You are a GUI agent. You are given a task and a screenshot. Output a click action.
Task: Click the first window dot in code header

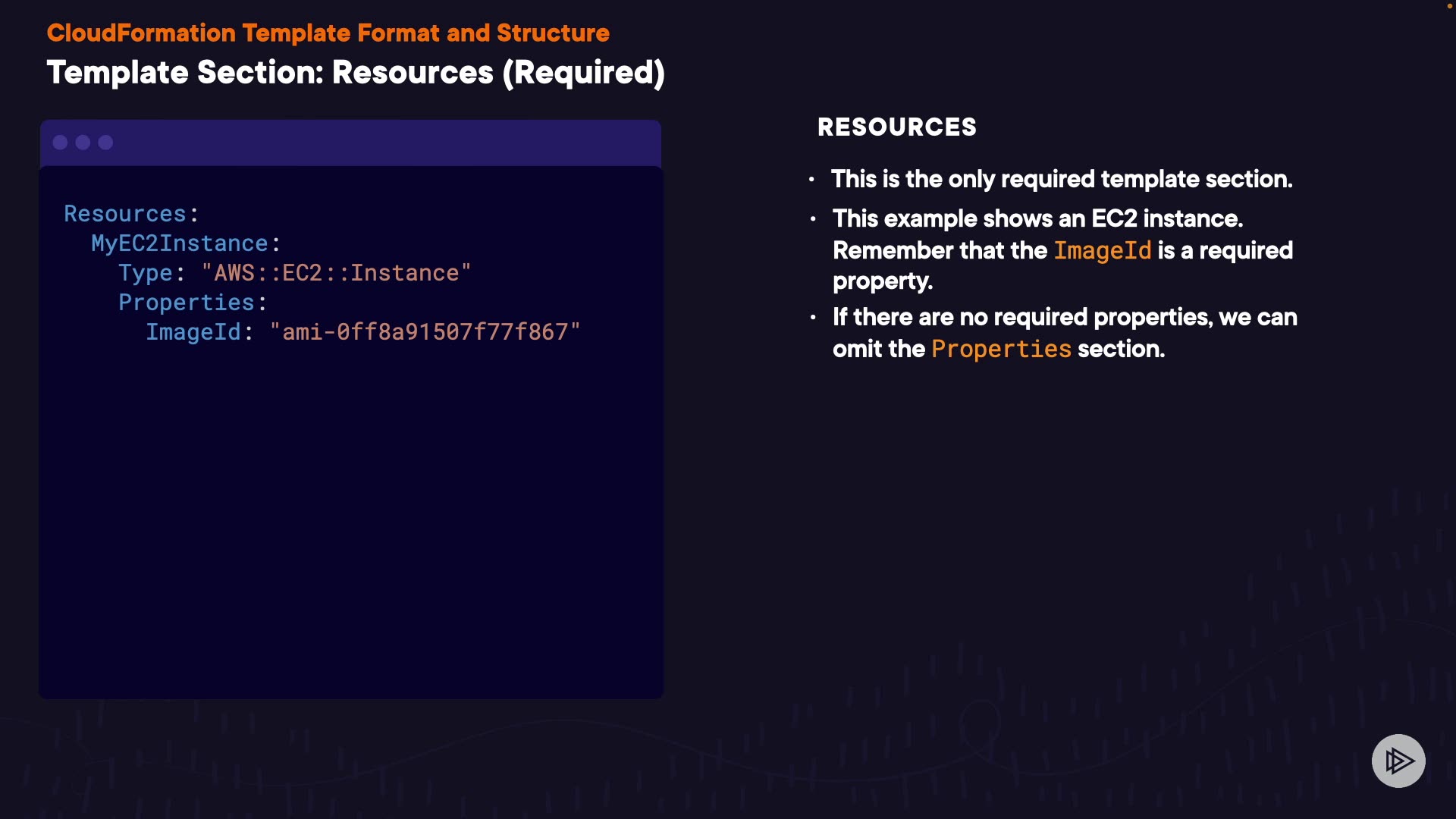(x=61, y=143)
